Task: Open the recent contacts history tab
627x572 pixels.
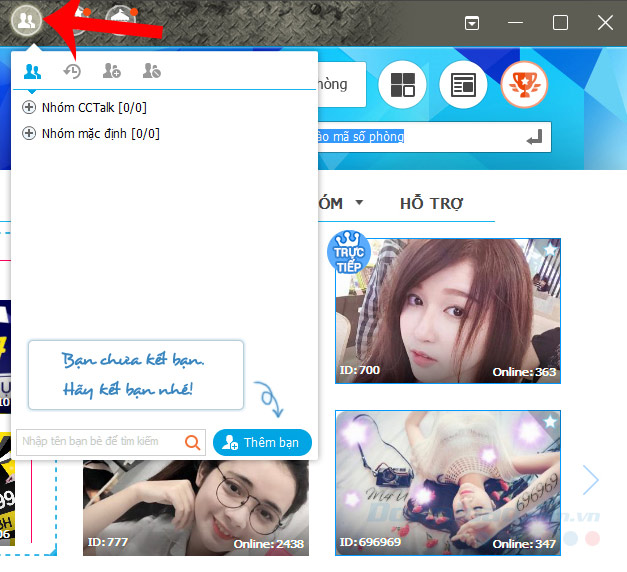Action: pyautogui.click(x=72, y=71)
